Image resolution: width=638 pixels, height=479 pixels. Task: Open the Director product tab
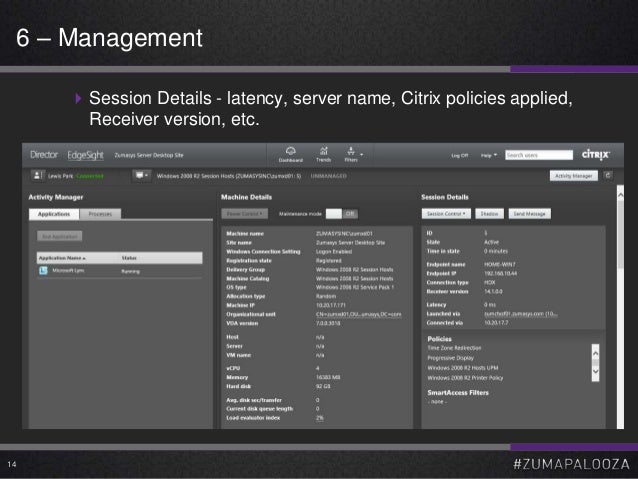coord(44,155)
